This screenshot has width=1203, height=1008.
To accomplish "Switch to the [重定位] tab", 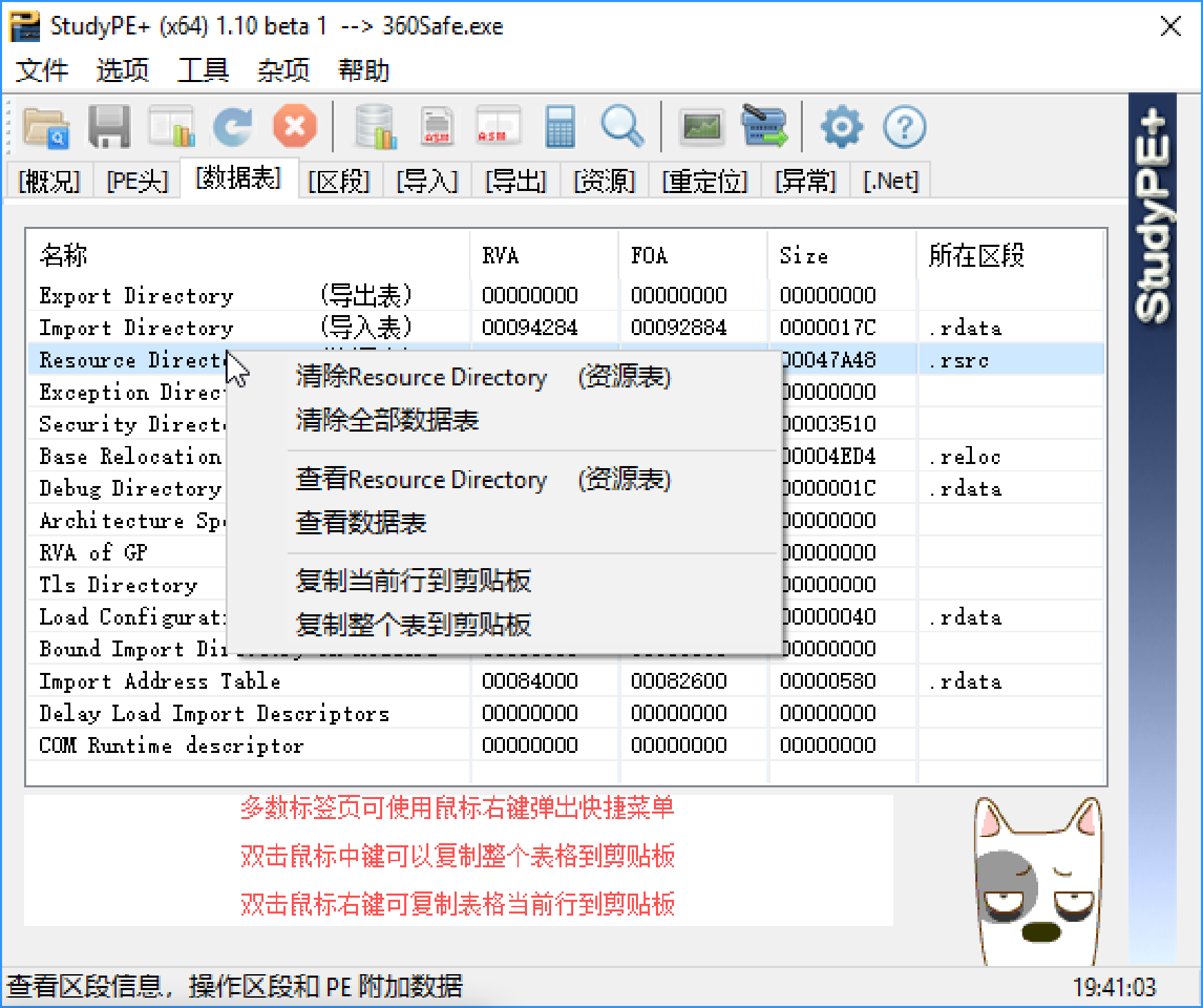I will pyautogui.click(x=705, y=181).
